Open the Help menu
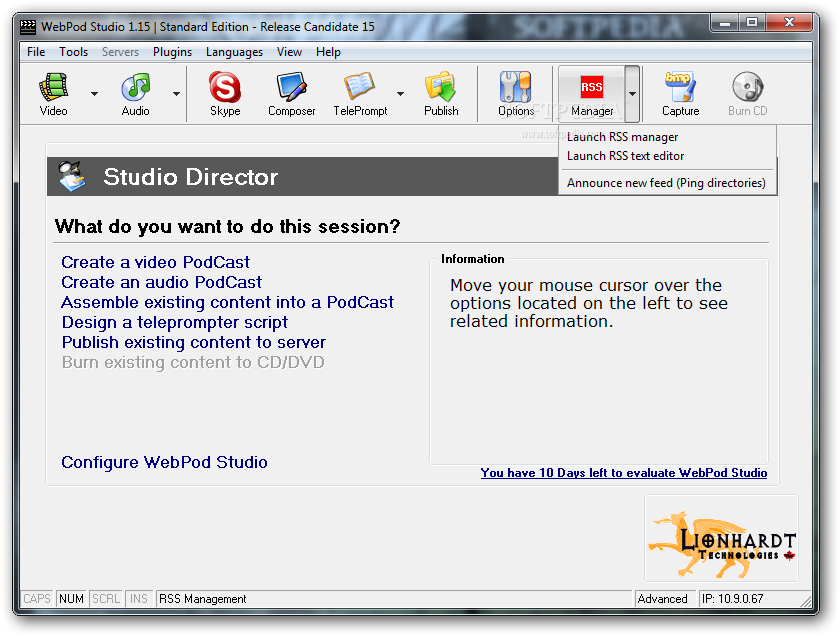 [x=328, y=52]
